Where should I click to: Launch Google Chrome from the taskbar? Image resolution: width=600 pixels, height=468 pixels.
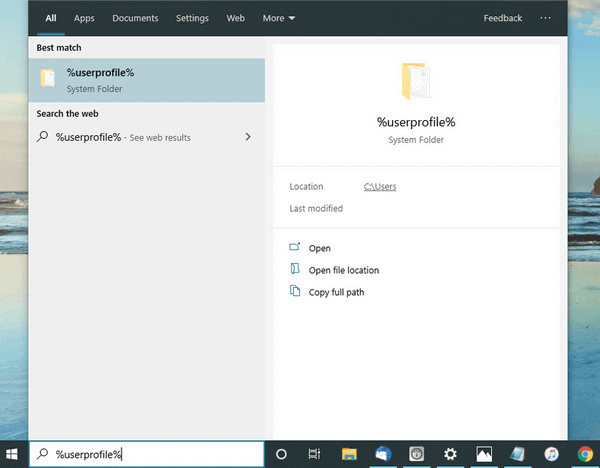pos(585,454)
